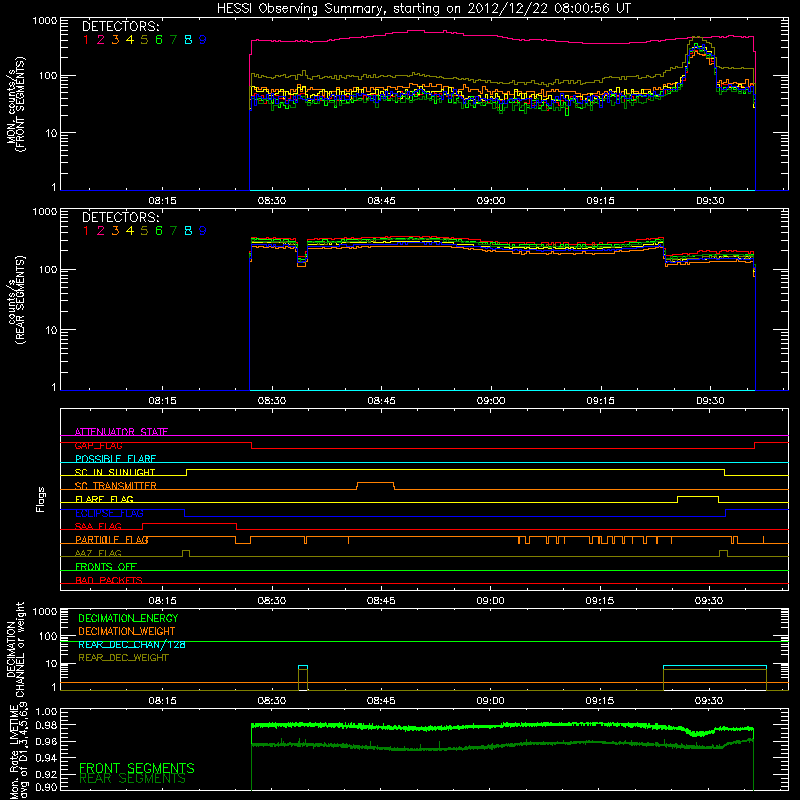Click the cyan REAR_DEC_CHAN pulse near 08:34
This screenshot has width=800, height=800.
tap(303, 666)
